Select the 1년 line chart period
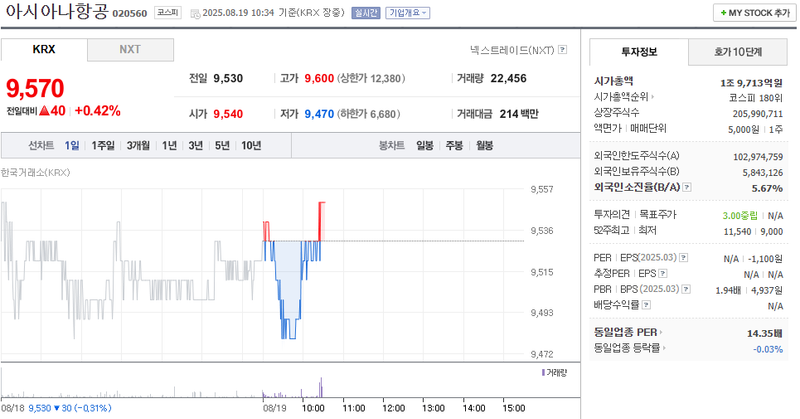This screenshot has height=419, width=800. pyautogui.click(x=169, y=146)
